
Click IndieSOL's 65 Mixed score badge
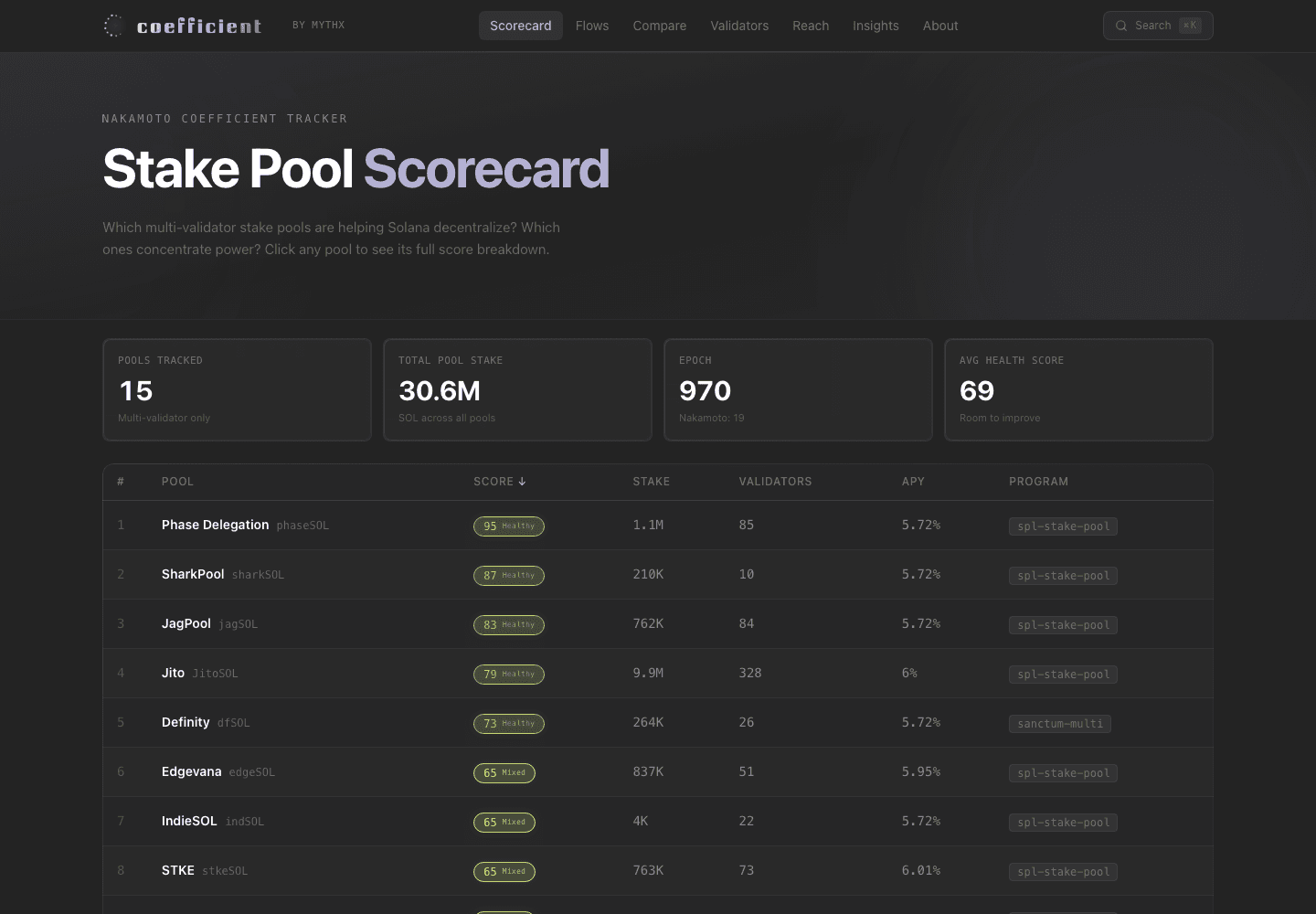504,823
